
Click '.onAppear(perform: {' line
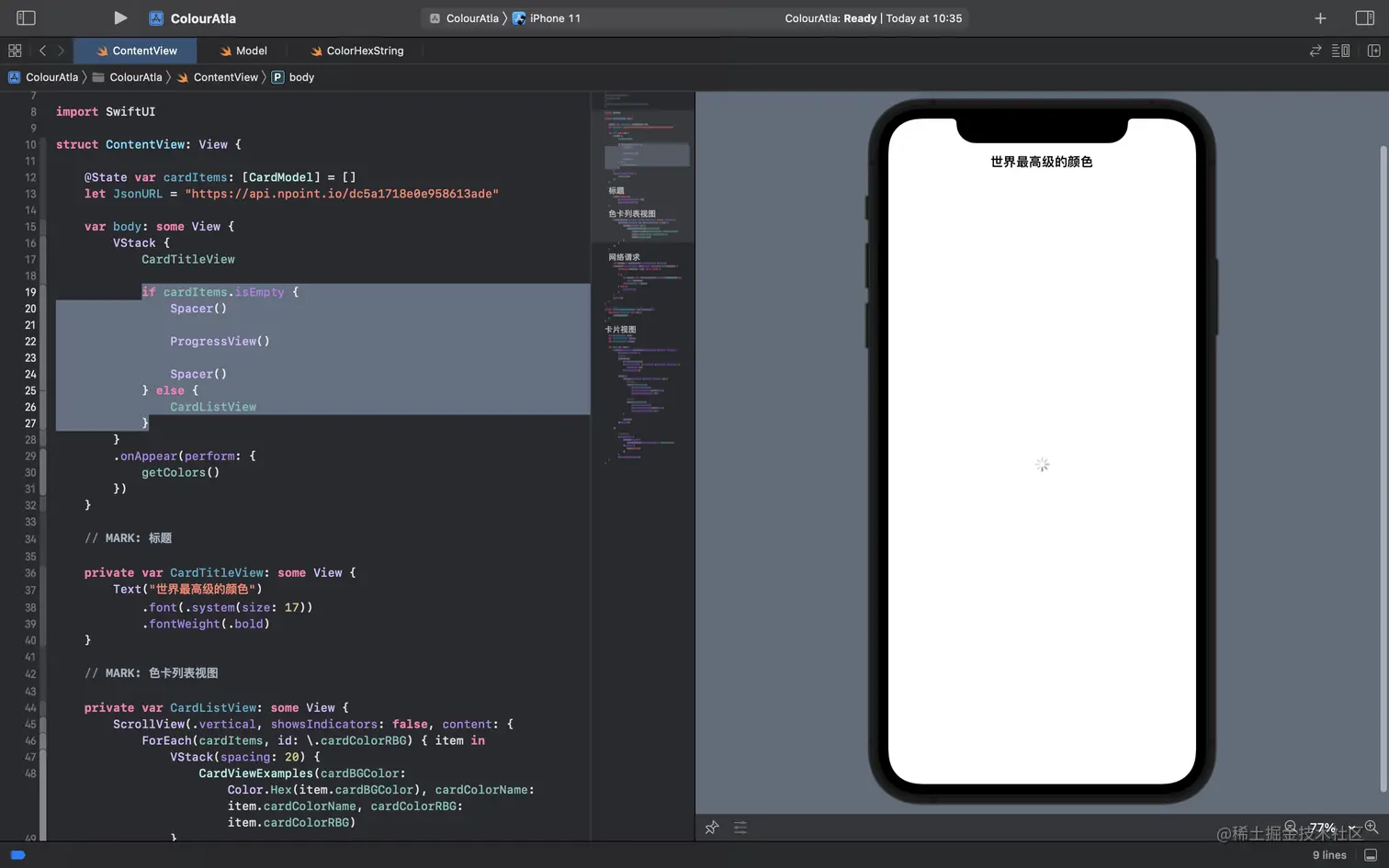185,456
